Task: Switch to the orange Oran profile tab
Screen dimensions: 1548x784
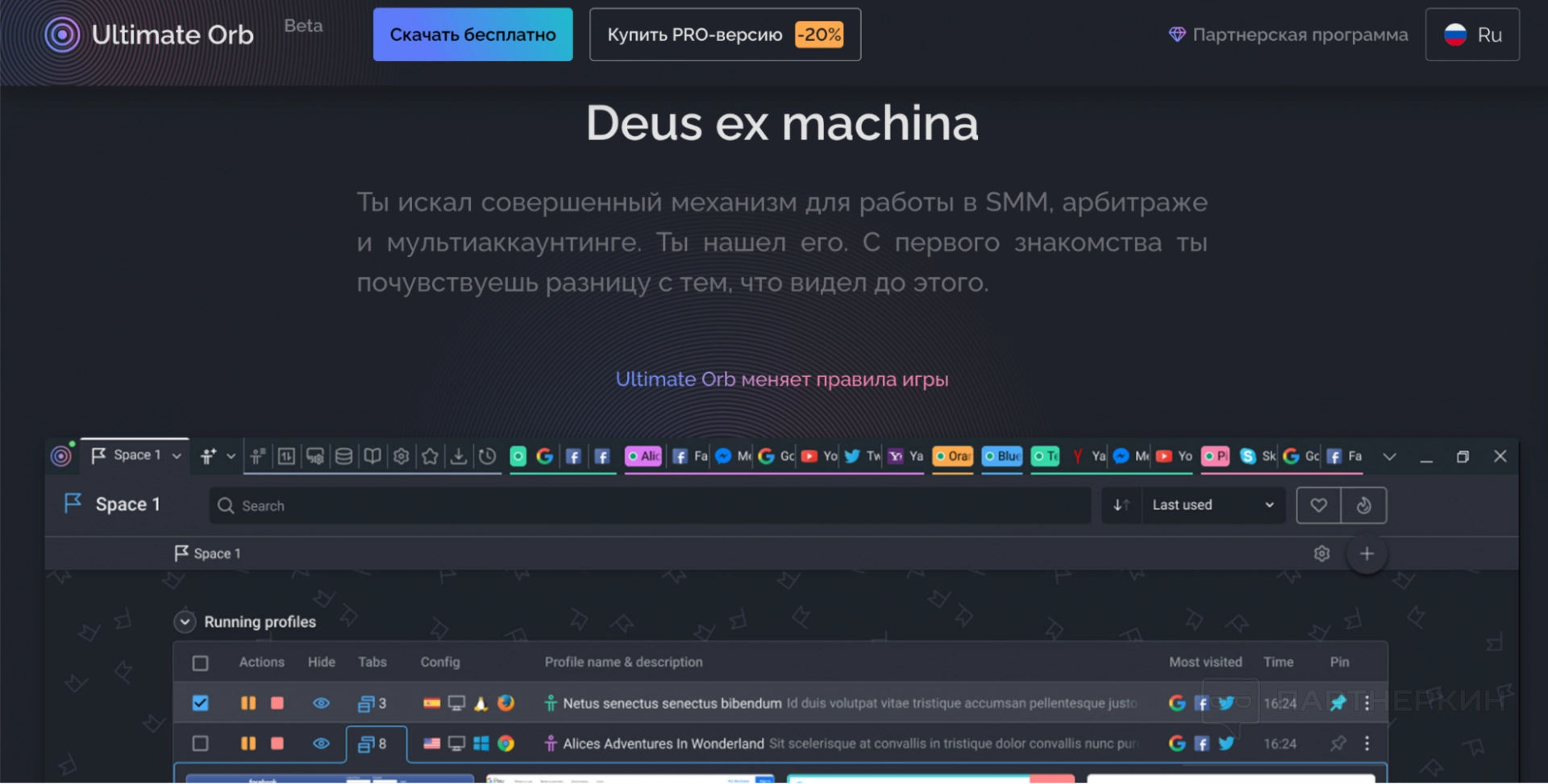Action: click(x=953, y=456)
